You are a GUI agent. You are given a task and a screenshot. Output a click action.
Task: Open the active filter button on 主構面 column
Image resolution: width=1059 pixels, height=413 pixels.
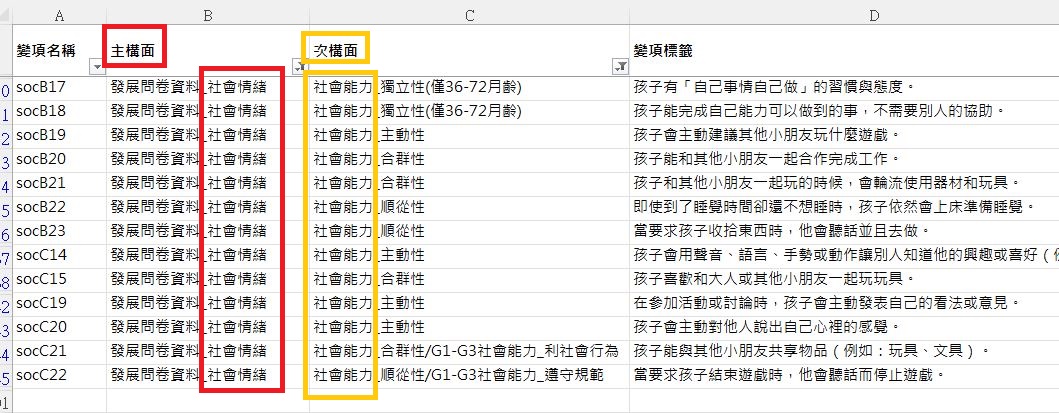(298, 67)
